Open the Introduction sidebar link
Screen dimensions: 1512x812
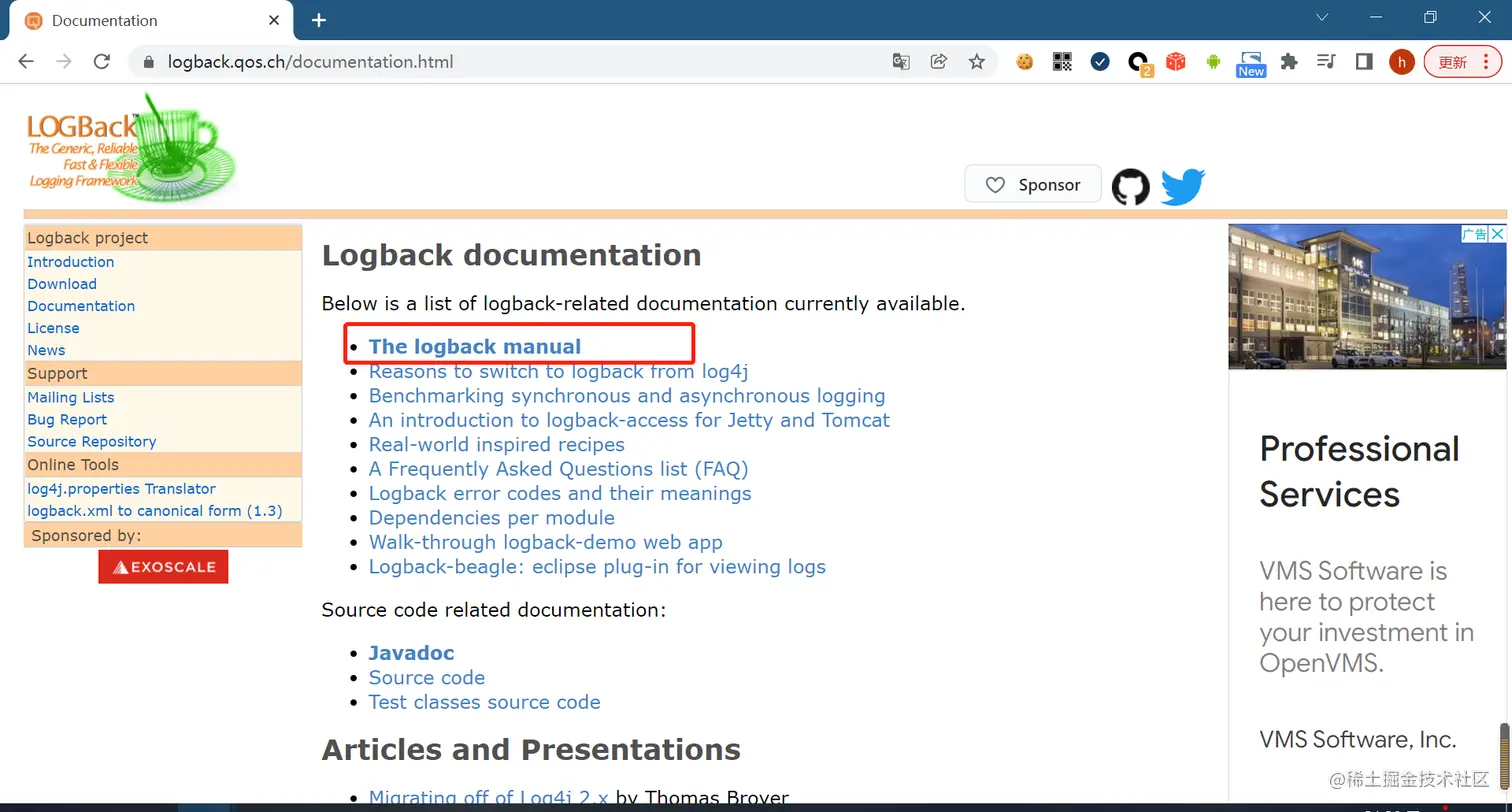coord(71,262)
